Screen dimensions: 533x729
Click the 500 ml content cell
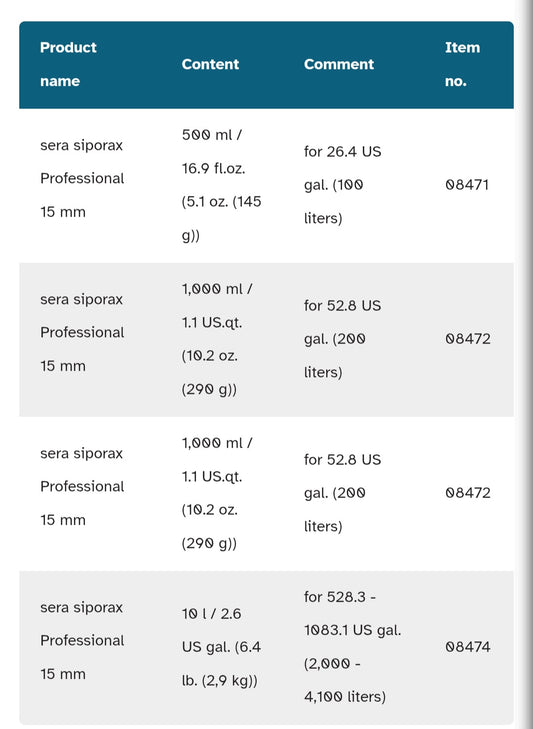(x=221, y=185)
